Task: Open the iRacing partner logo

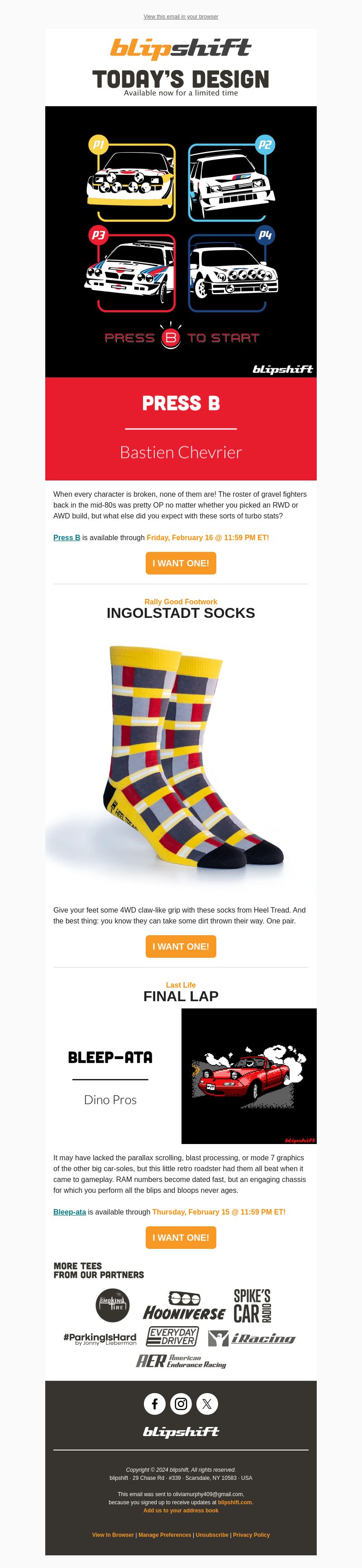Action: 252,1338
